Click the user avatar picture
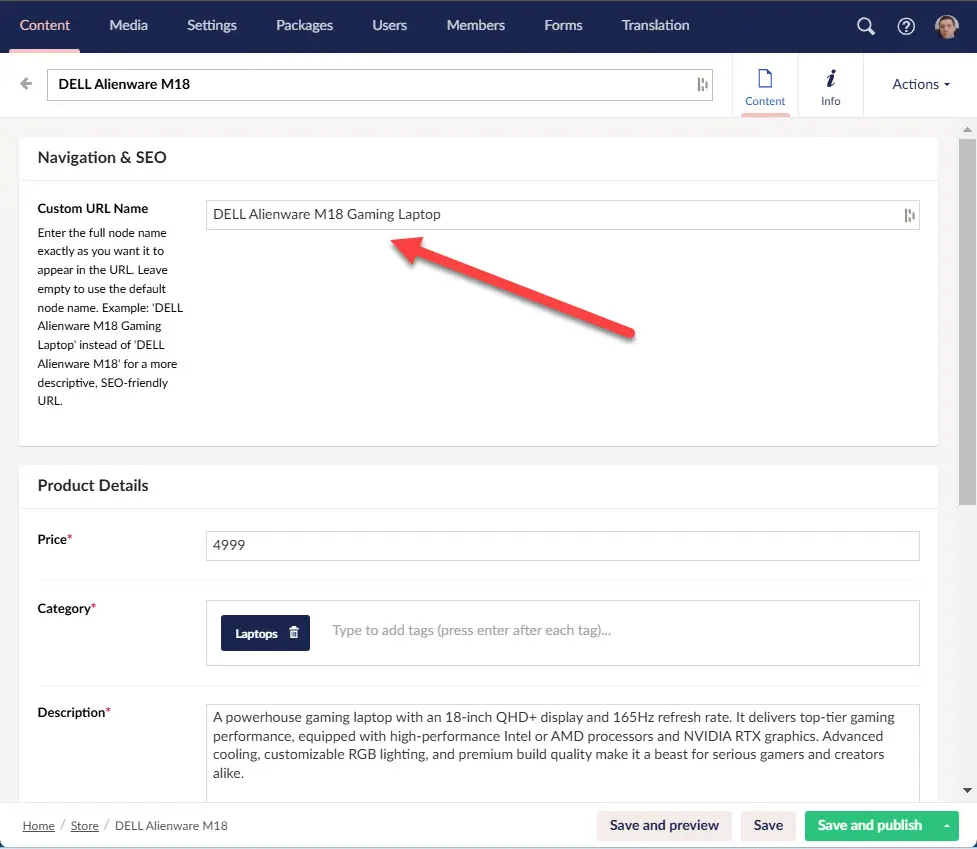Viewport: 977px width, 849px height. (946, 26)
